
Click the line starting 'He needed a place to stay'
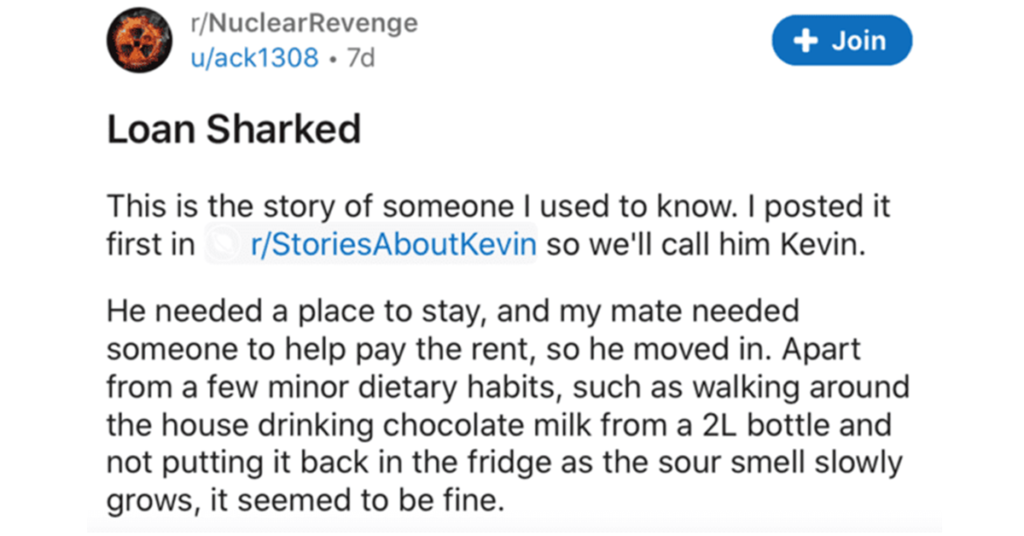[453, 311]
